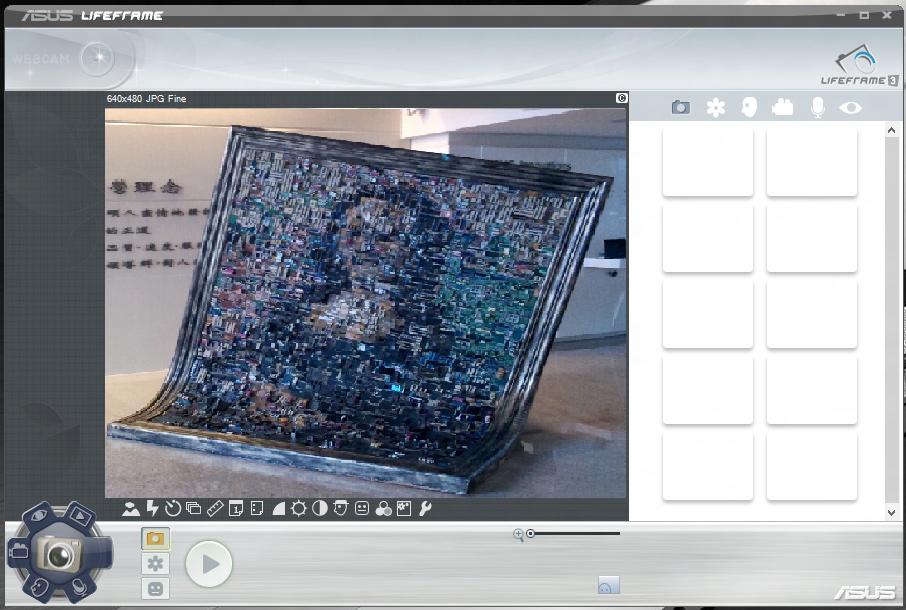Select the playback mode on the dial
The height and width of the screenshot is (610, 906).
tap(80, 515)
